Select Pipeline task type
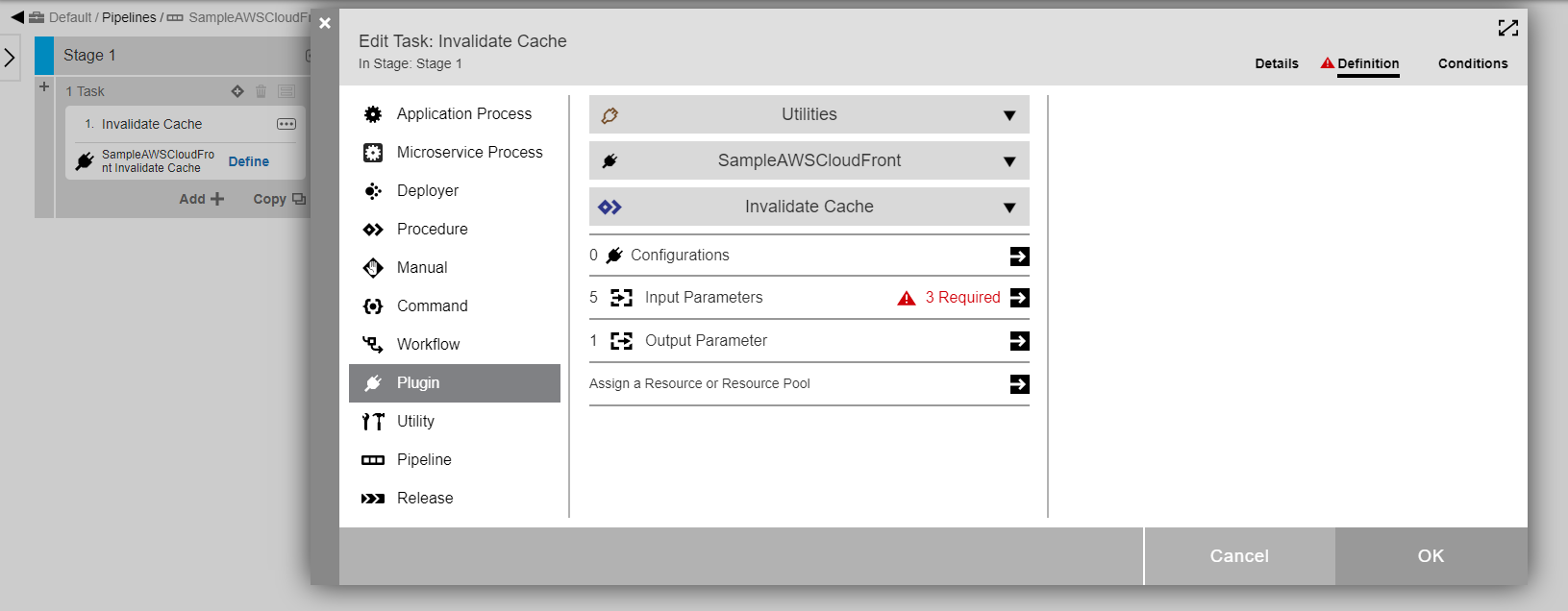The width and height of the screenshot is (1568, 611). (455, 460)
